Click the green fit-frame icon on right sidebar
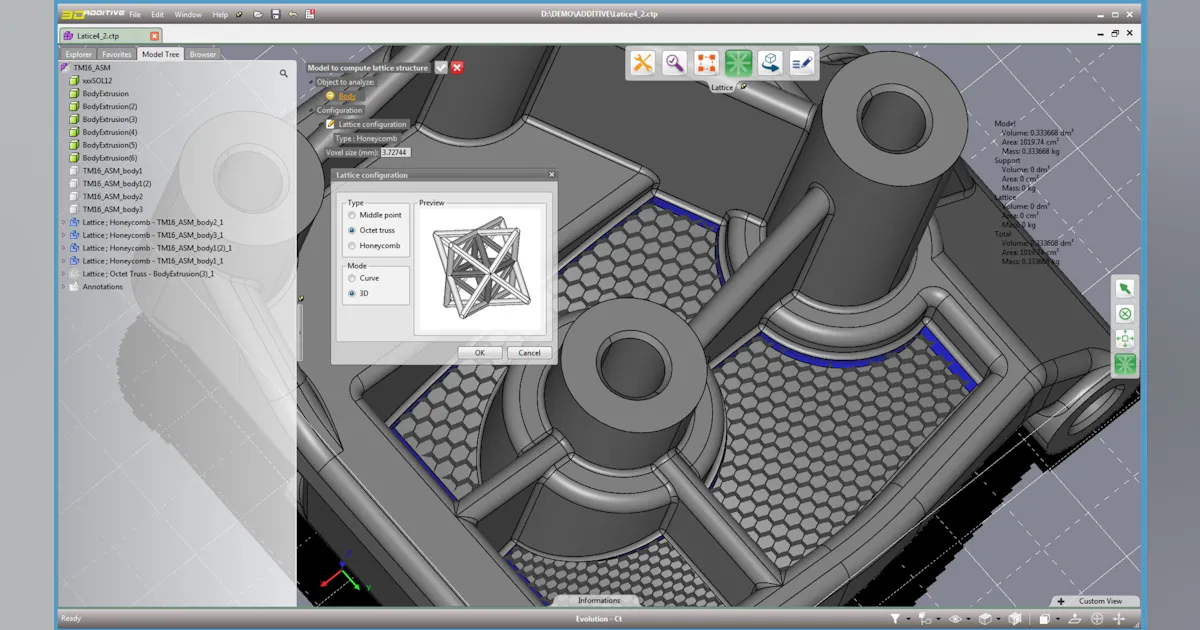 coord(1125,338)
